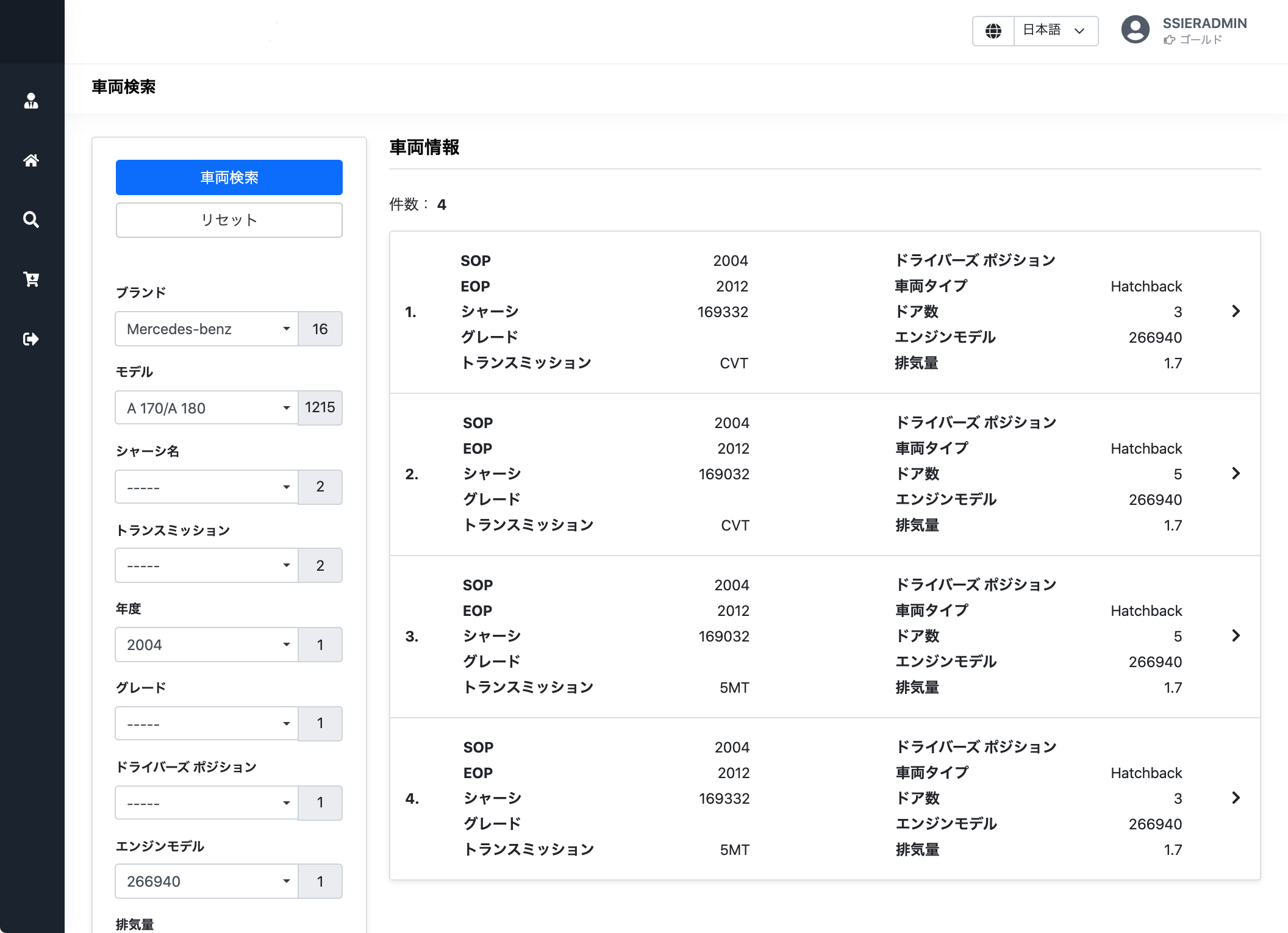Click CVT transmission value in result 1
The width and height of the screenshot is (1288, 933).
pyautogui.click(x=734, y=363)
